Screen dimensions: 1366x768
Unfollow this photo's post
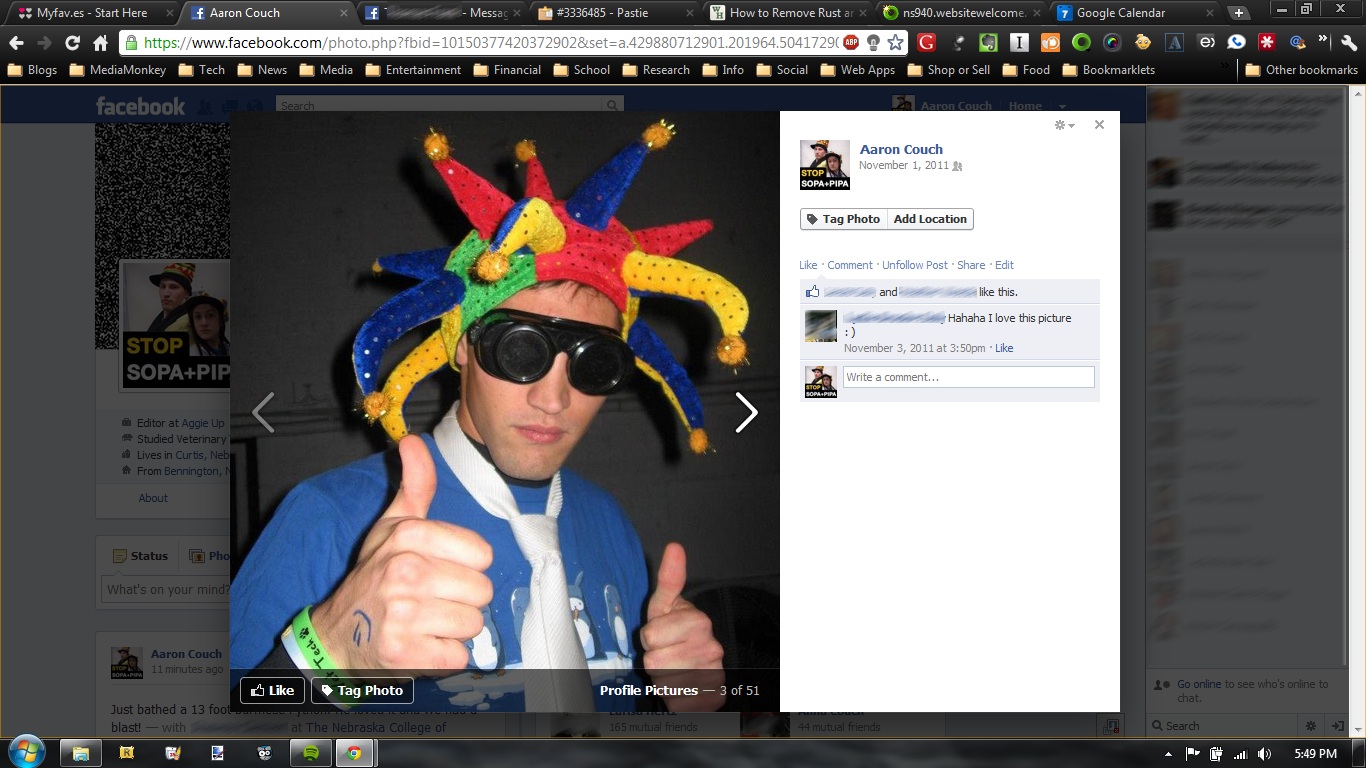click(x=914, y=264)
